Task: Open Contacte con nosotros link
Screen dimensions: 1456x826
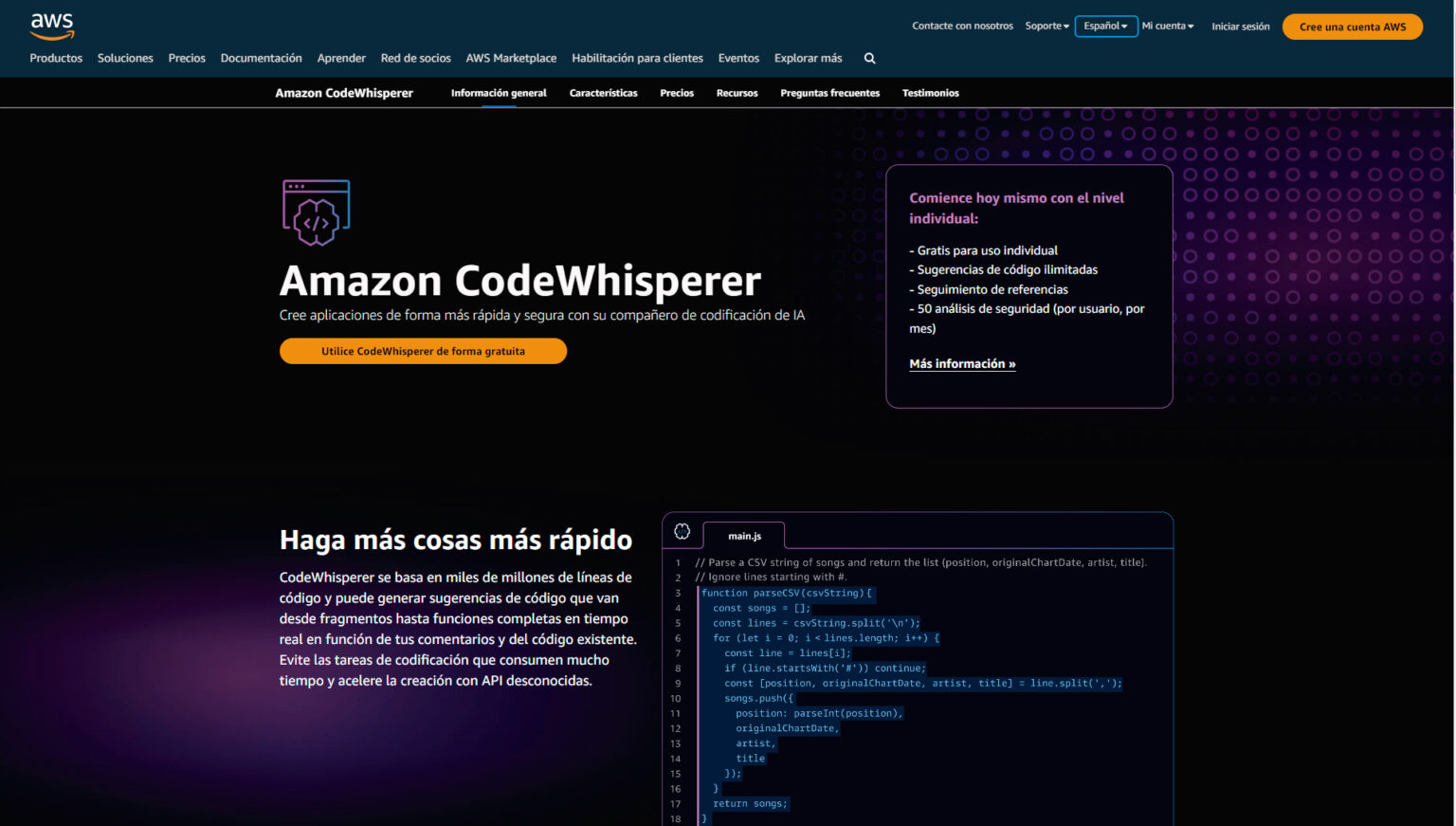Action: [962, 27]
